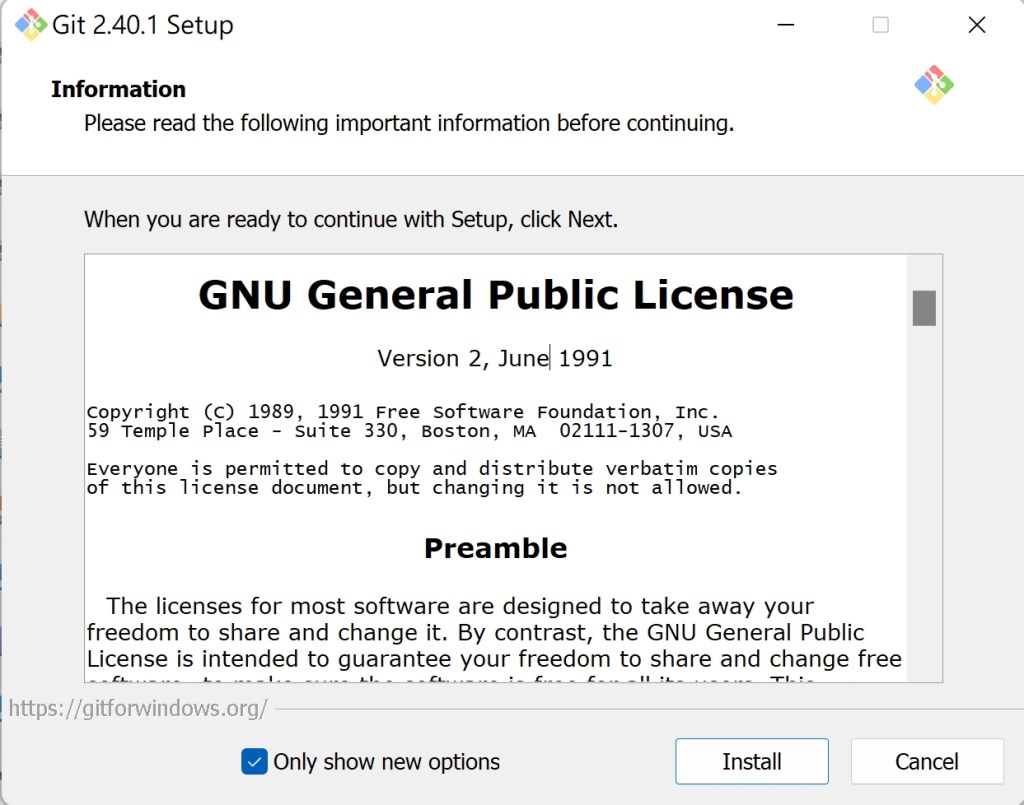This screenshot has width=1024, height=805.
Task: Click the "59 Temple Place" address line
Action: [x=408, y=432]
